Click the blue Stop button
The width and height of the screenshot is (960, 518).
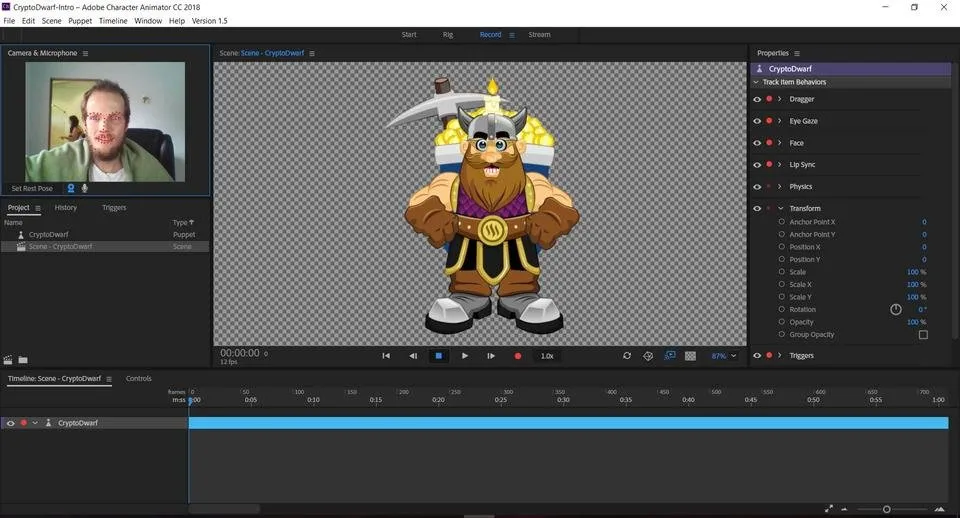click(438, 356)
